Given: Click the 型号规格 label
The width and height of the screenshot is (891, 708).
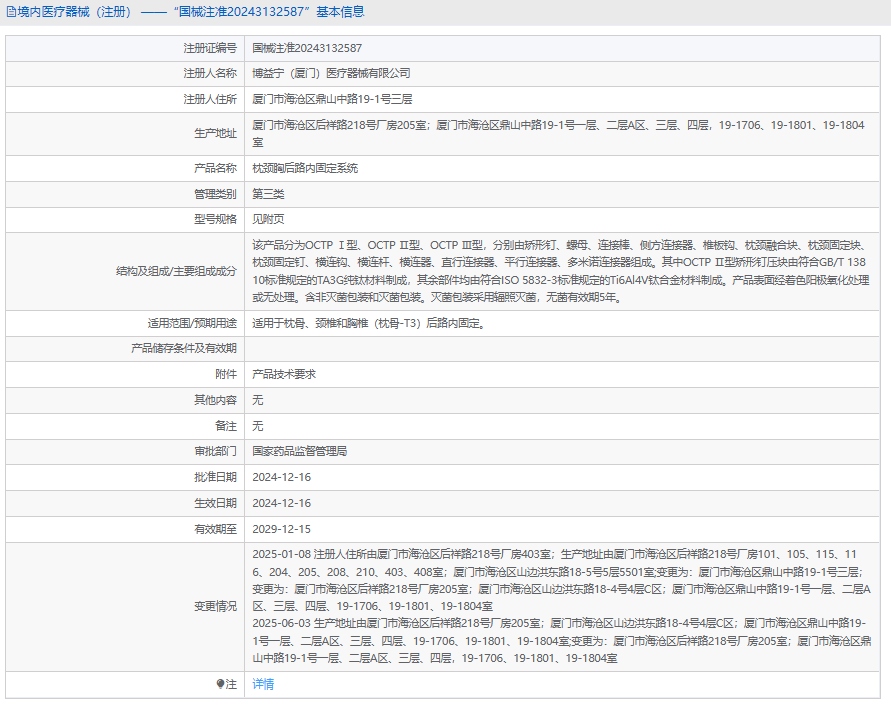Looking at the screenshot, I should click(215, 219).
